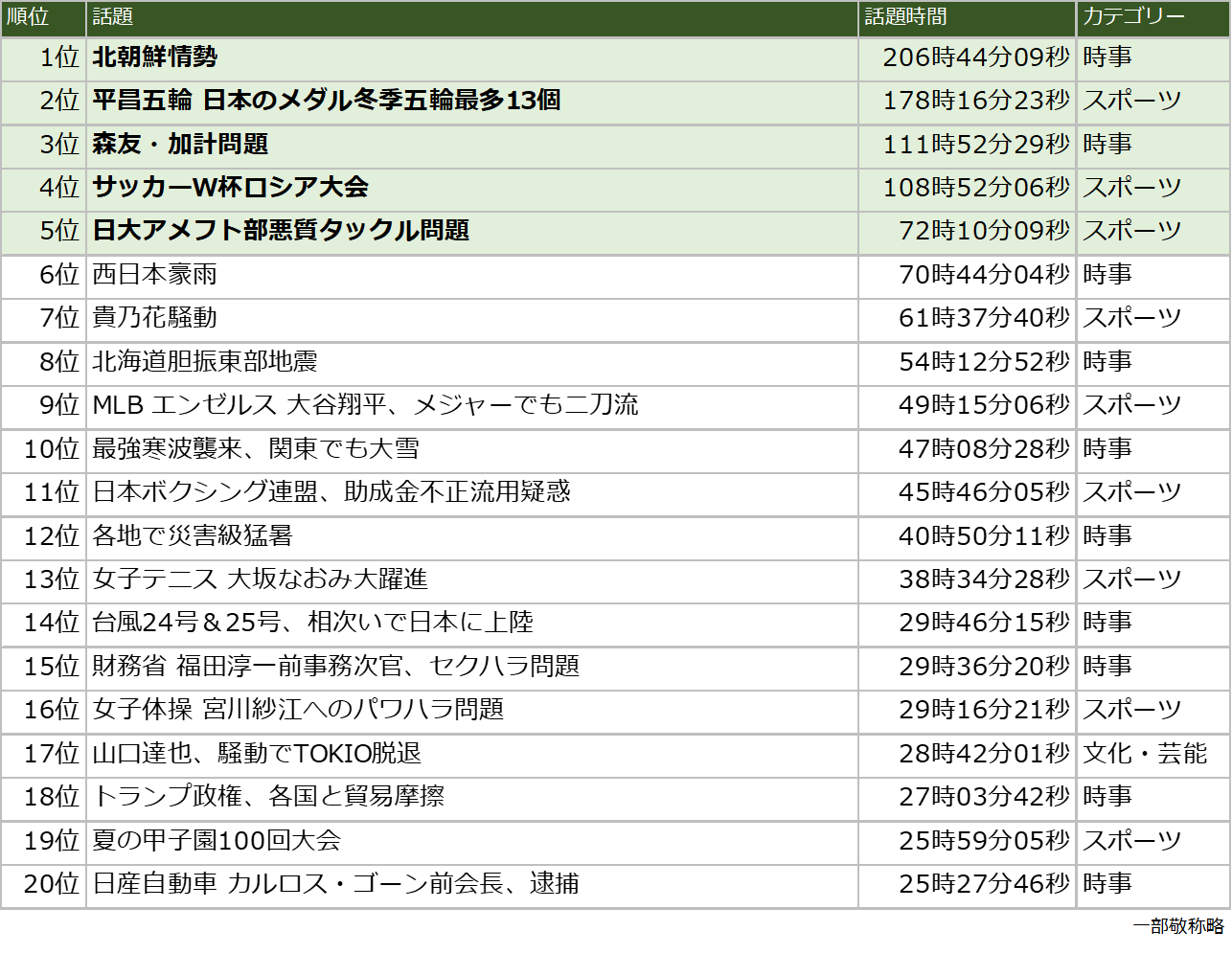Click the 20位 rank cell
The height and width of the screenshot is (954, 1232).
52,884
